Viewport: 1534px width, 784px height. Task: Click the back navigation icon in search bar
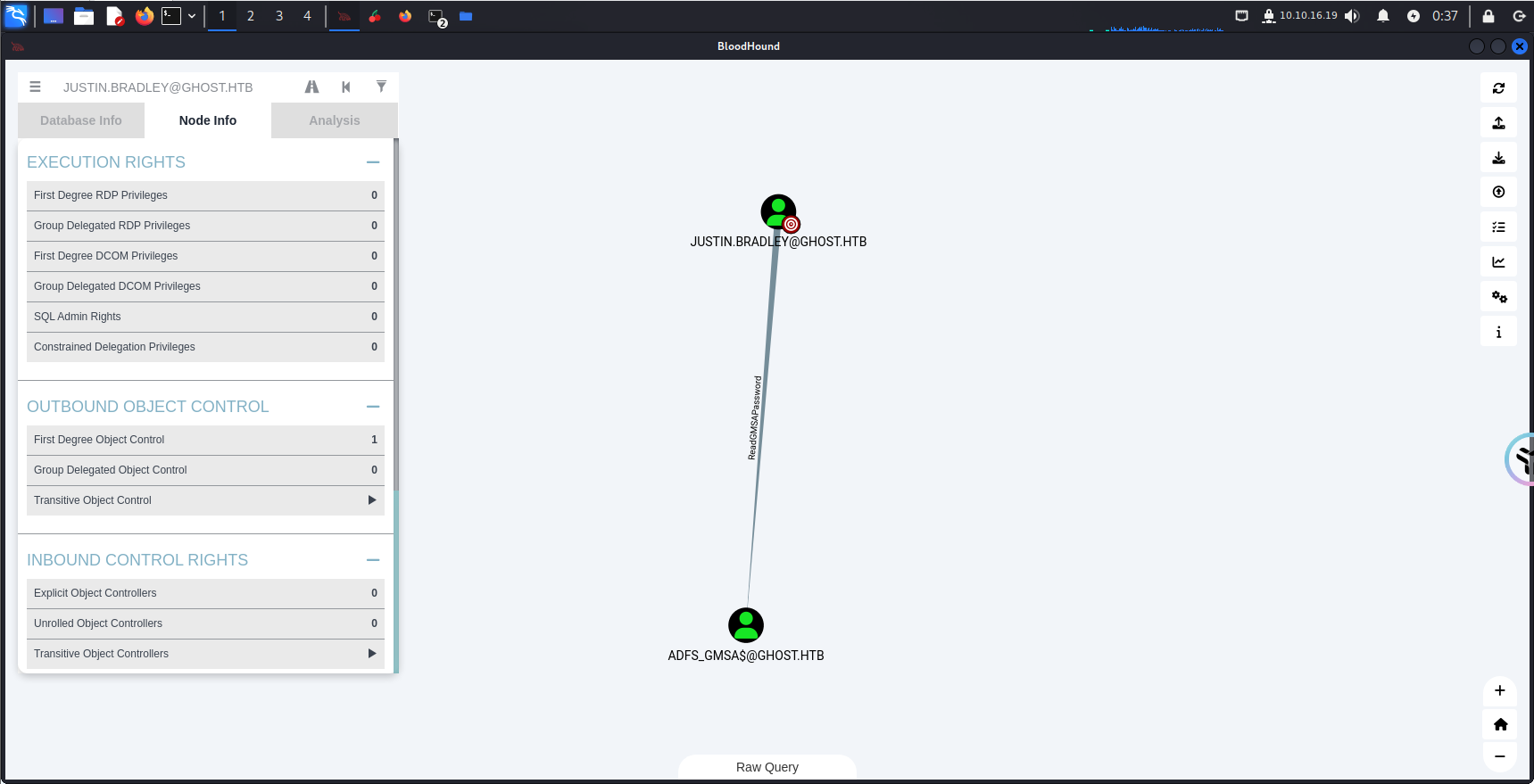pyautogui.click(x=346, y=87)
